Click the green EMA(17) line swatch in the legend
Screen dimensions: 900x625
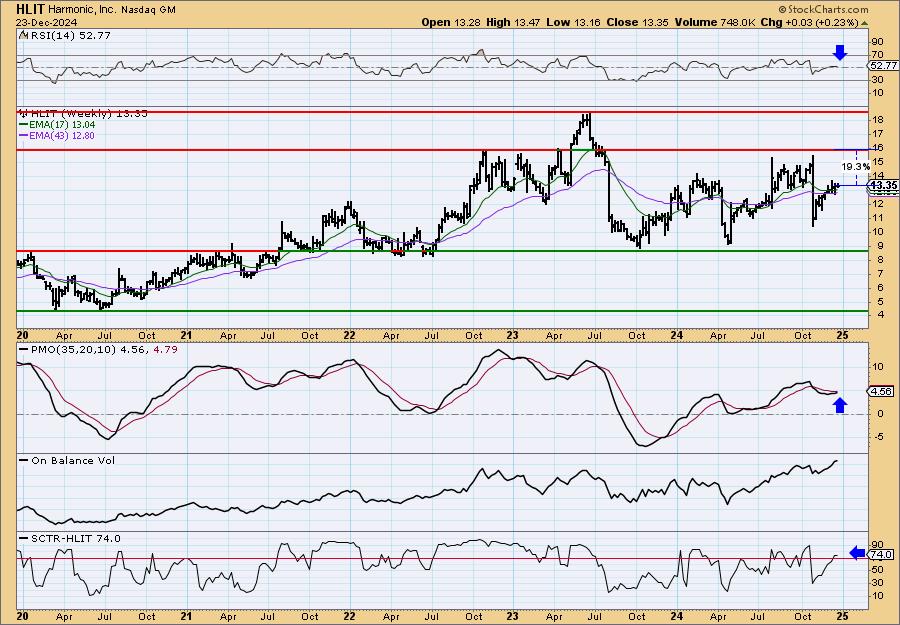[24, 125]
